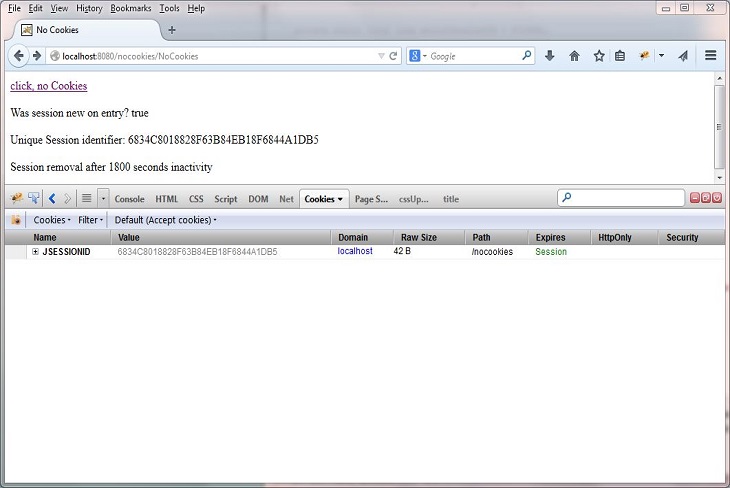
Task: Close the Firebug panel with the red button
Action: coord(717,198)
